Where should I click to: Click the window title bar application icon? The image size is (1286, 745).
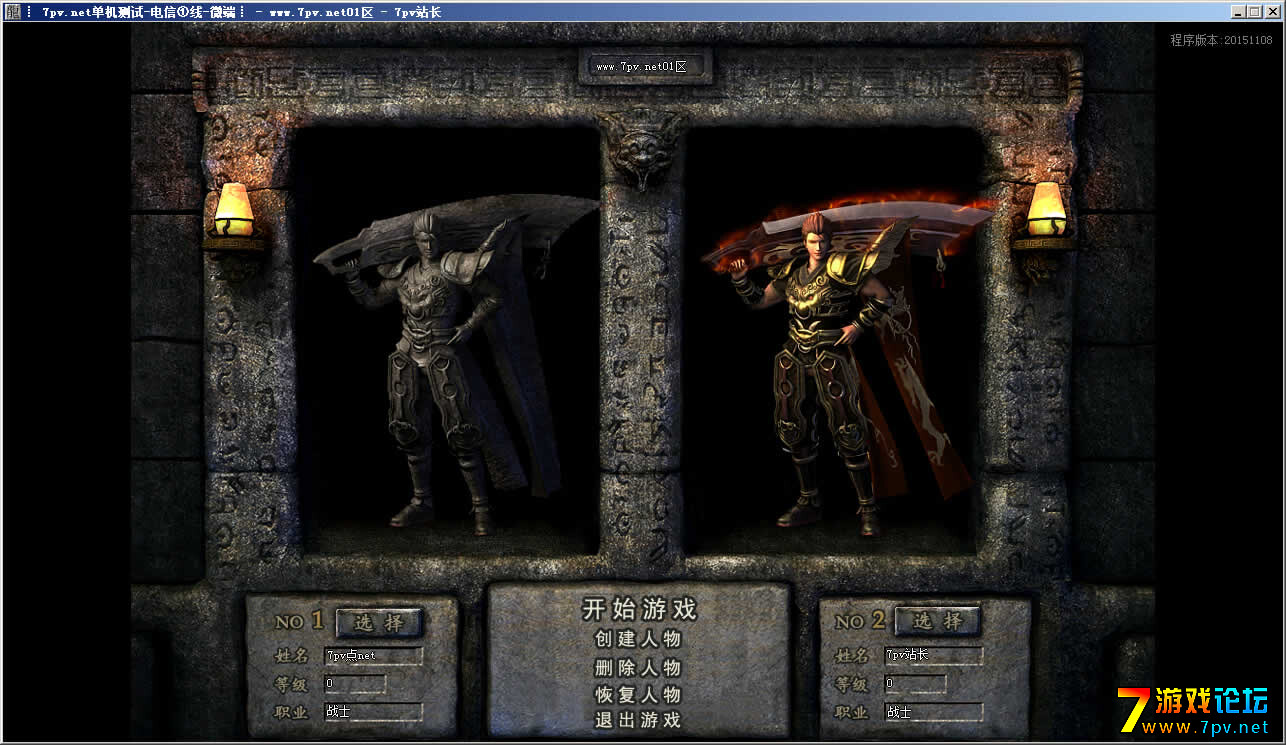(13, 12)
